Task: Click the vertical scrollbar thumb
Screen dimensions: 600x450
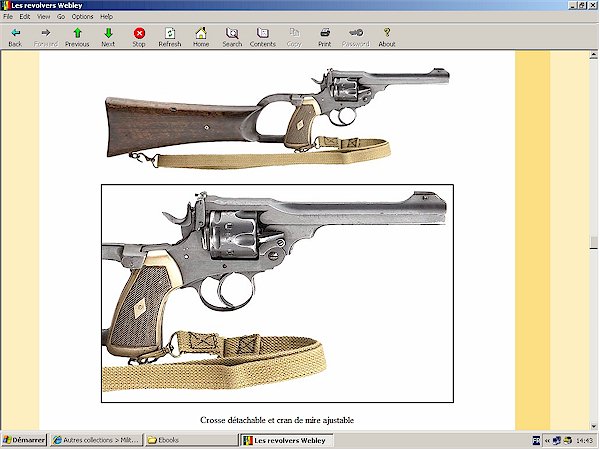Action: click(593, 243)
